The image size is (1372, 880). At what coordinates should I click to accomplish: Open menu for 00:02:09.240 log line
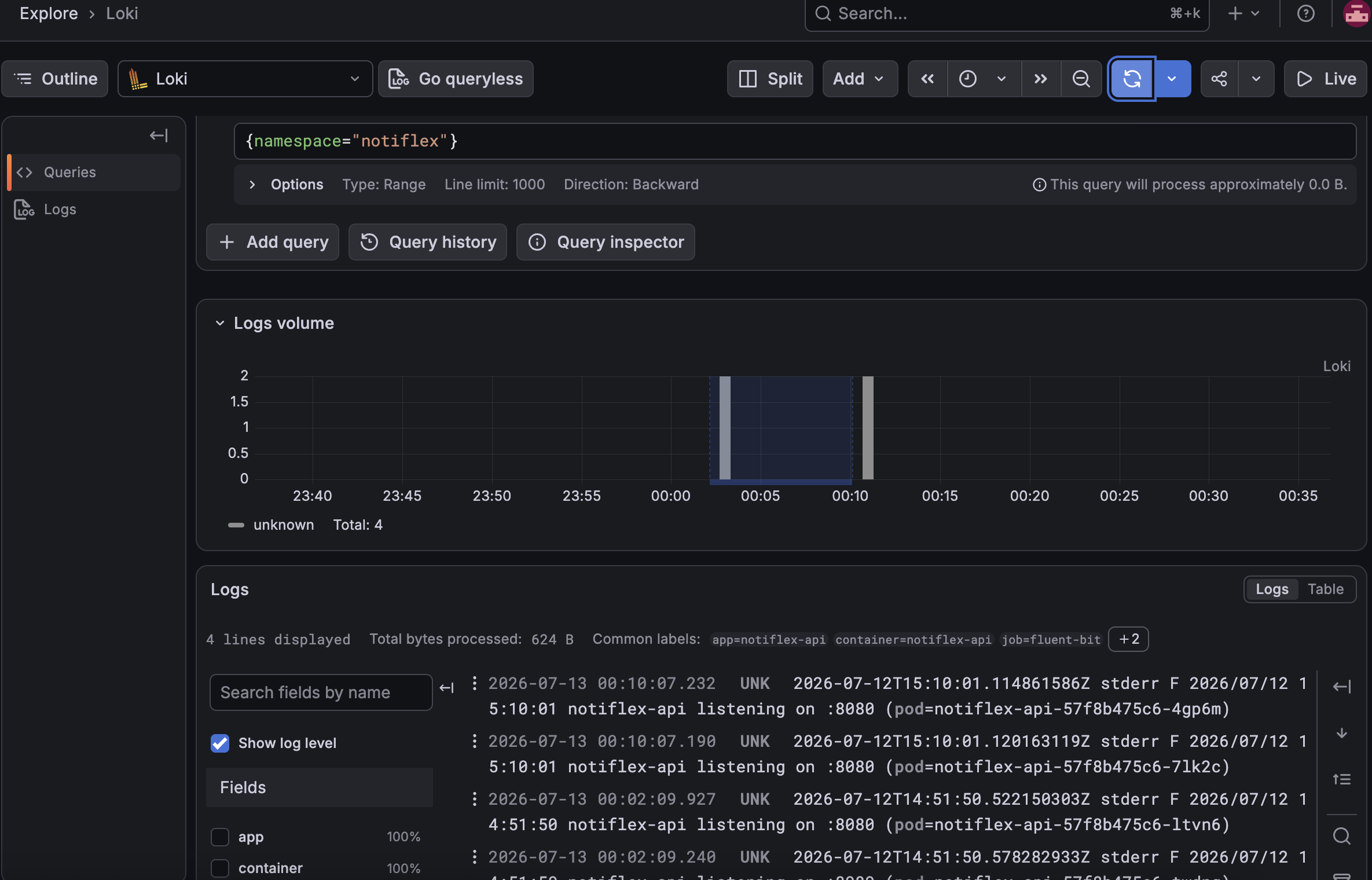coord(475,857)
